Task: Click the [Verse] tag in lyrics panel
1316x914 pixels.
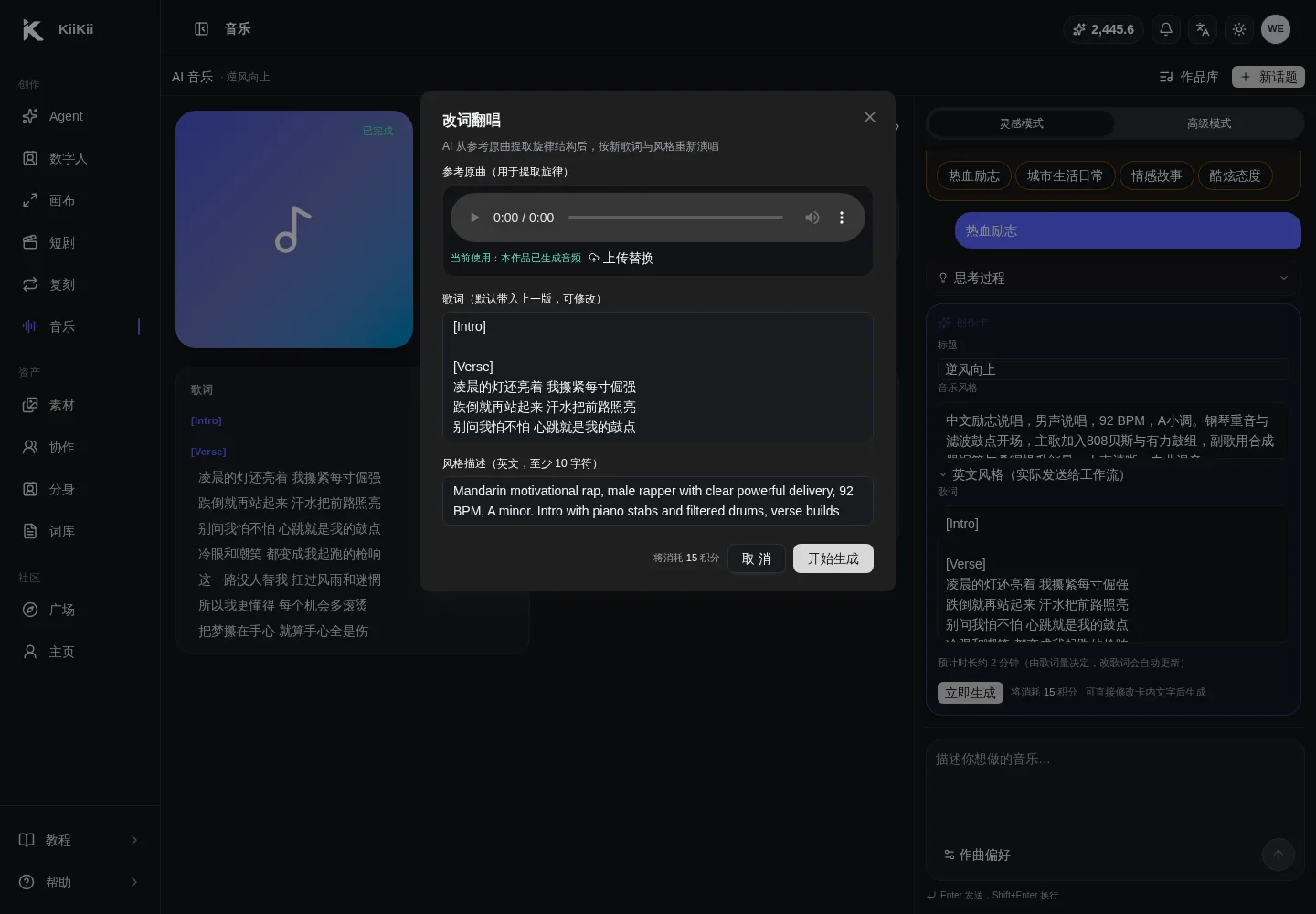Action: tap(208, 452)
